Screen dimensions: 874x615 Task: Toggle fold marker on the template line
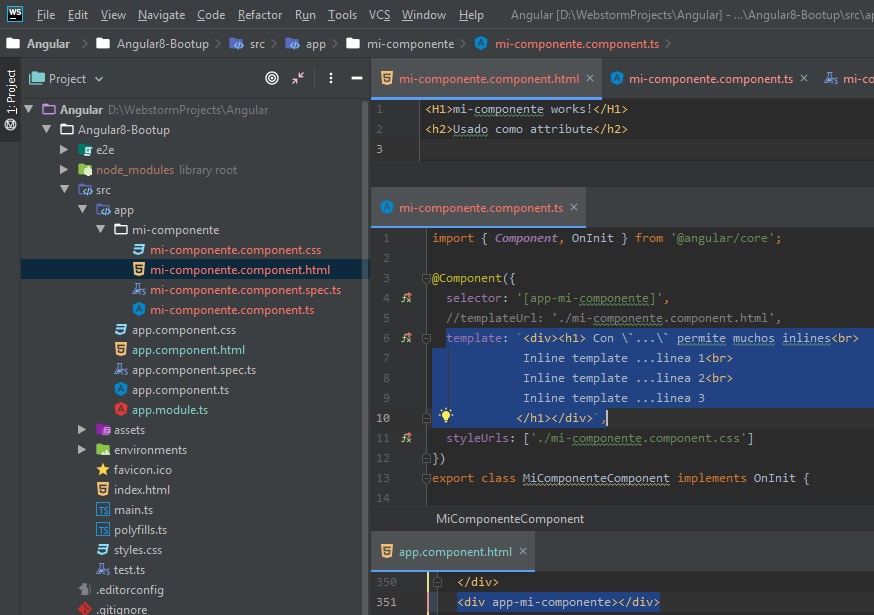point(427,338)
